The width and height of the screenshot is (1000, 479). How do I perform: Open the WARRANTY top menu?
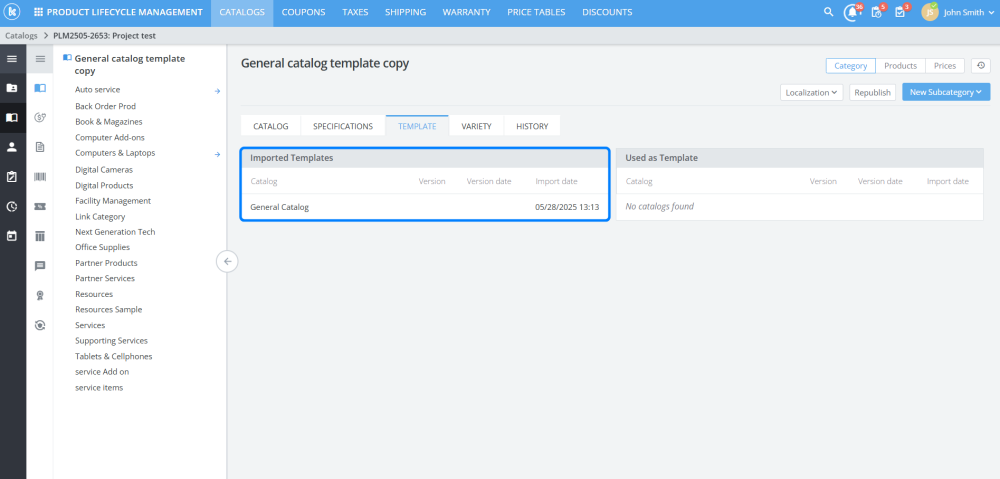[467, 12]
